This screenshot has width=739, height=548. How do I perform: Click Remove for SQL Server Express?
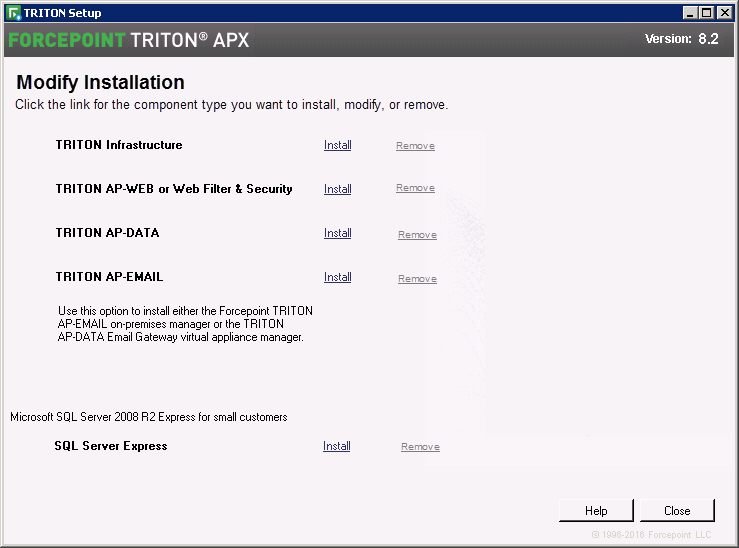tap(420, 447)
